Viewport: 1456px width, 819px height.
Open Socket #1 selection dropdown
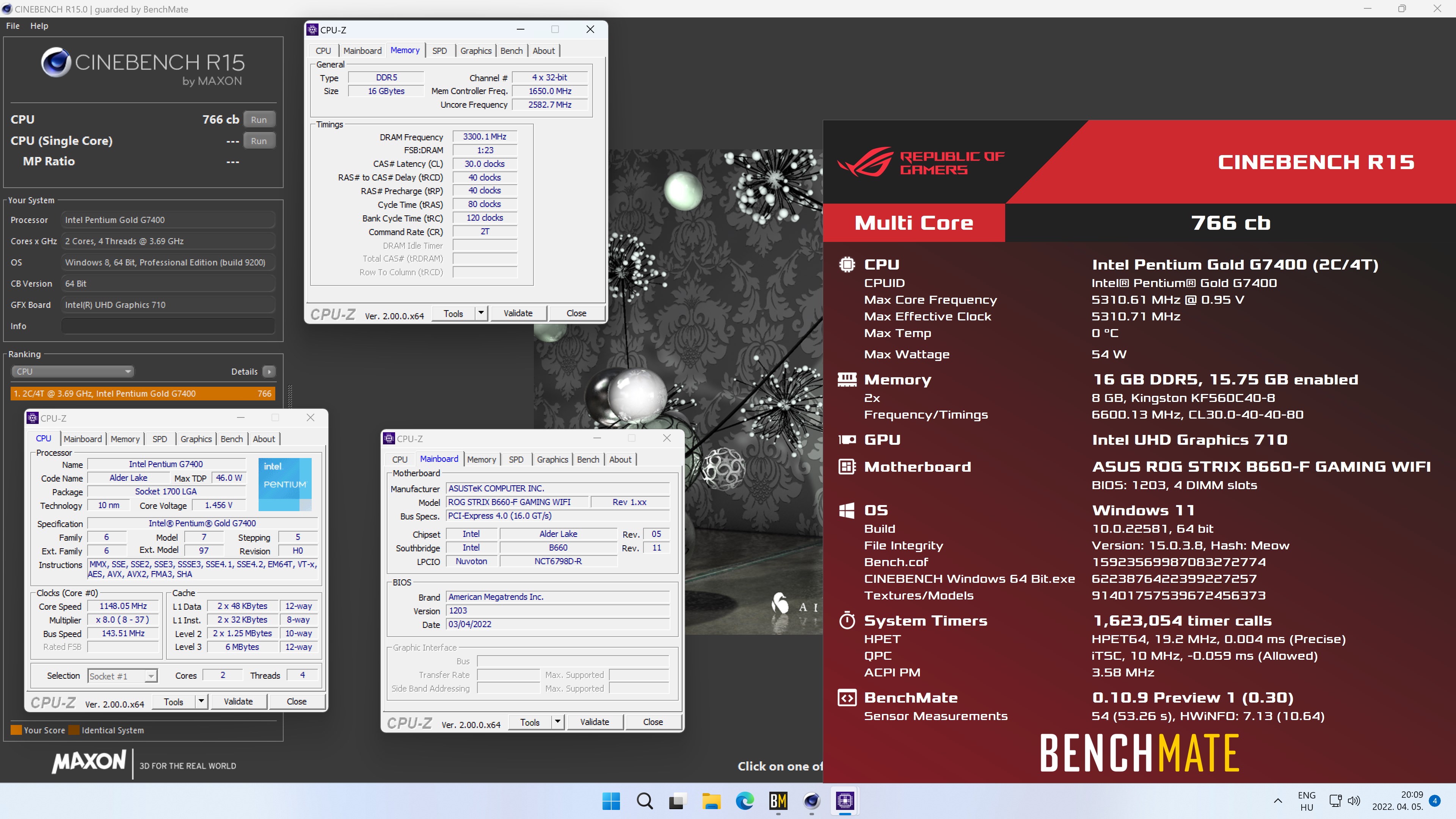(x=122, y=676)
